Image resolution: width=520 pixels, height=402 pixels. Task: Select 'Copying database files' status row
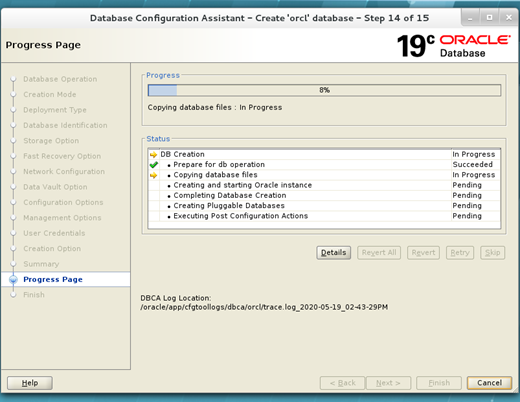324,175
